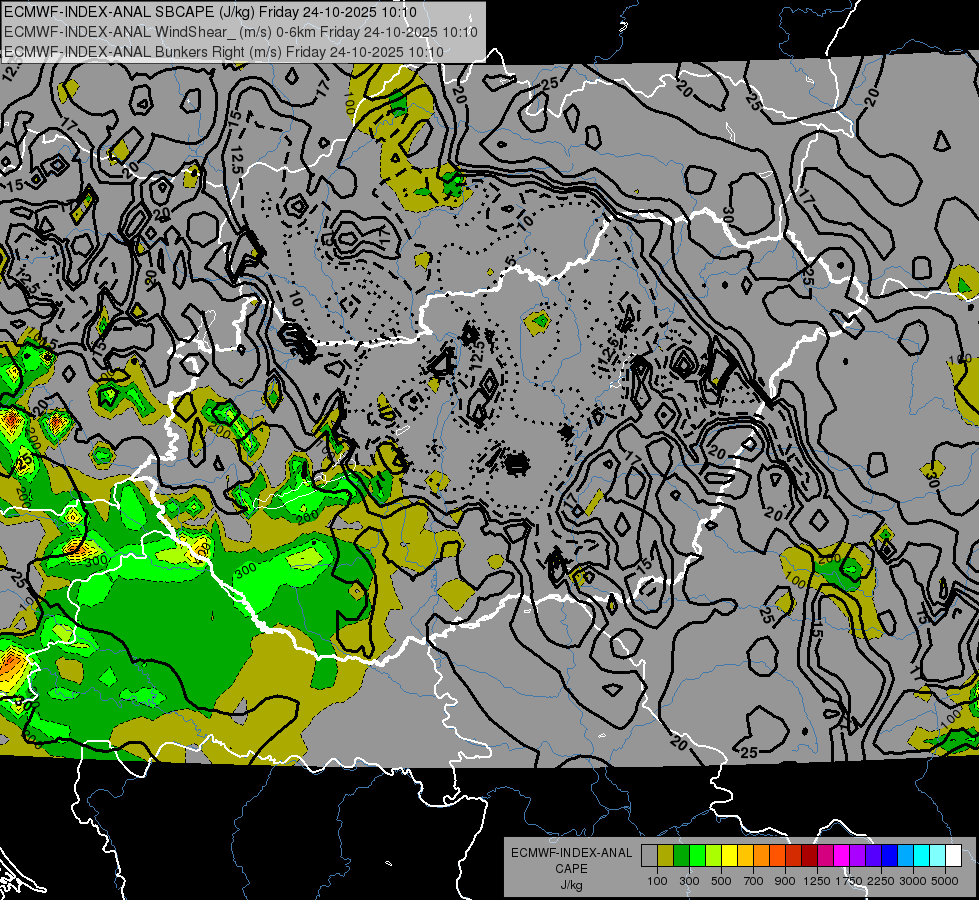Click the 700 value under the legend
Viewport: 979px width, 900px height.
[x=754, y=881]
